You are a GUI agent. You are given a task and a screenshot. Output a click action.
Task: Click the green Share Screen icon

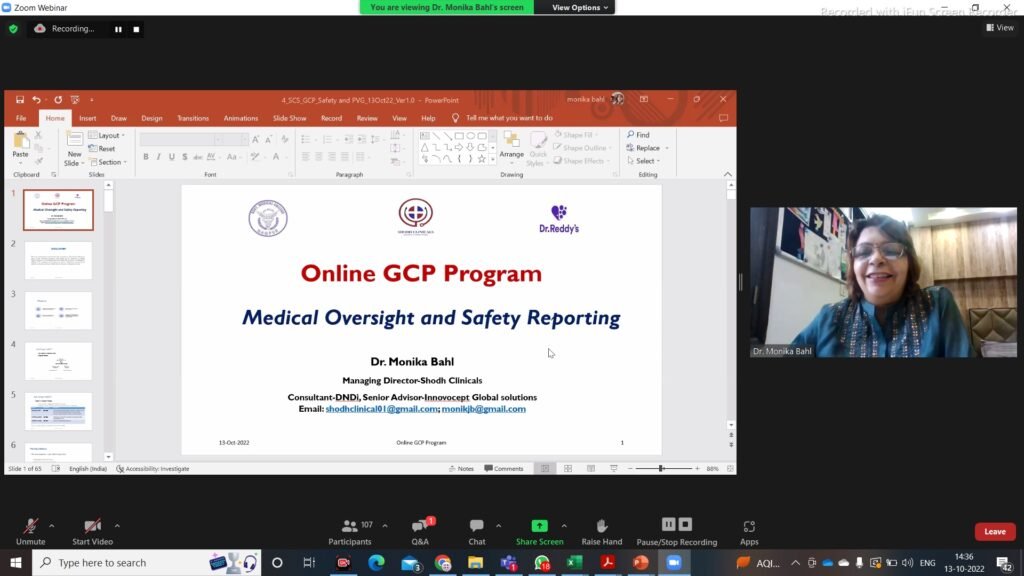[x=539, y=526]
